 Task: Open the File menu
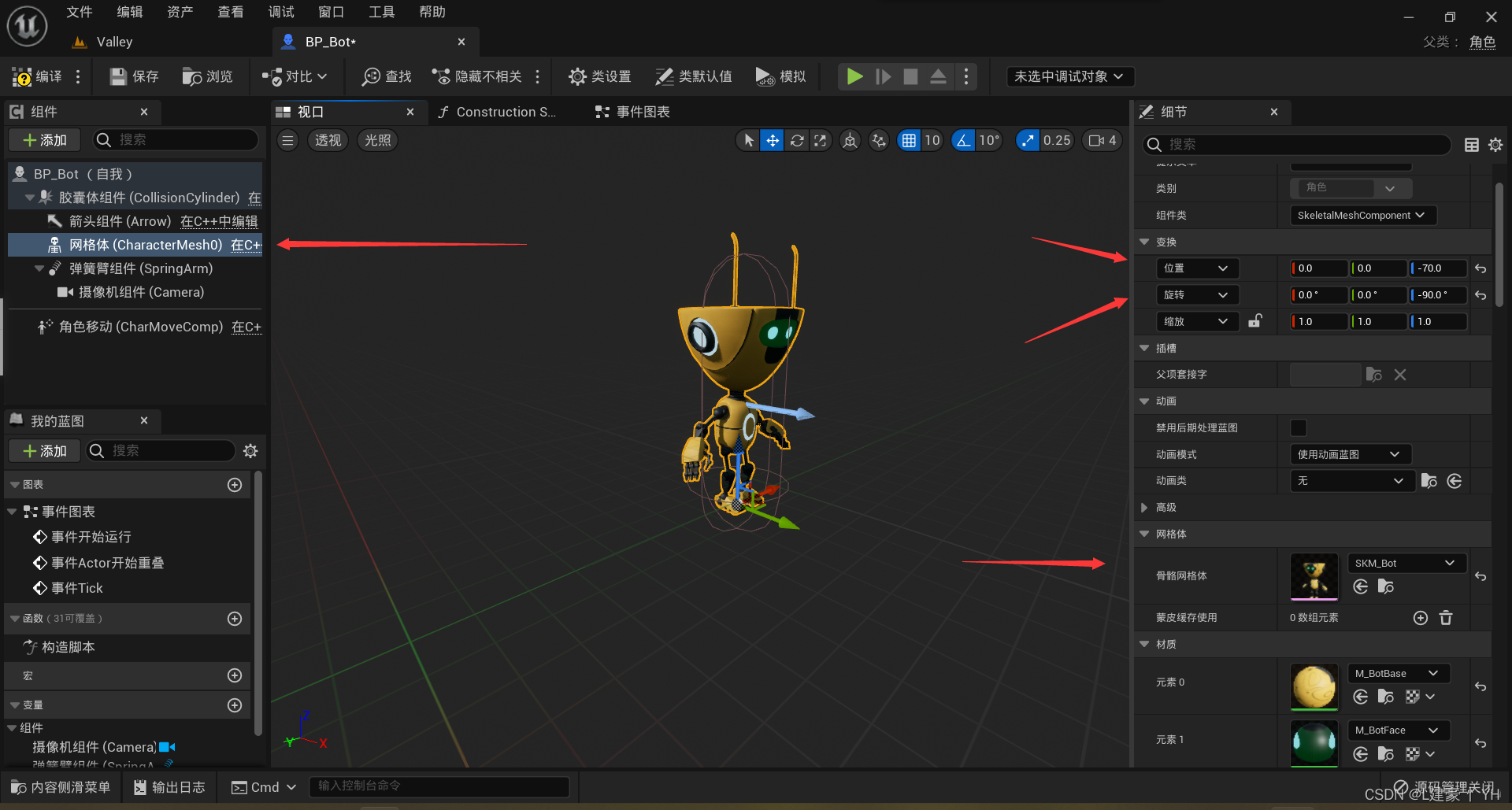pyautogui.click(x=79, y=12)
